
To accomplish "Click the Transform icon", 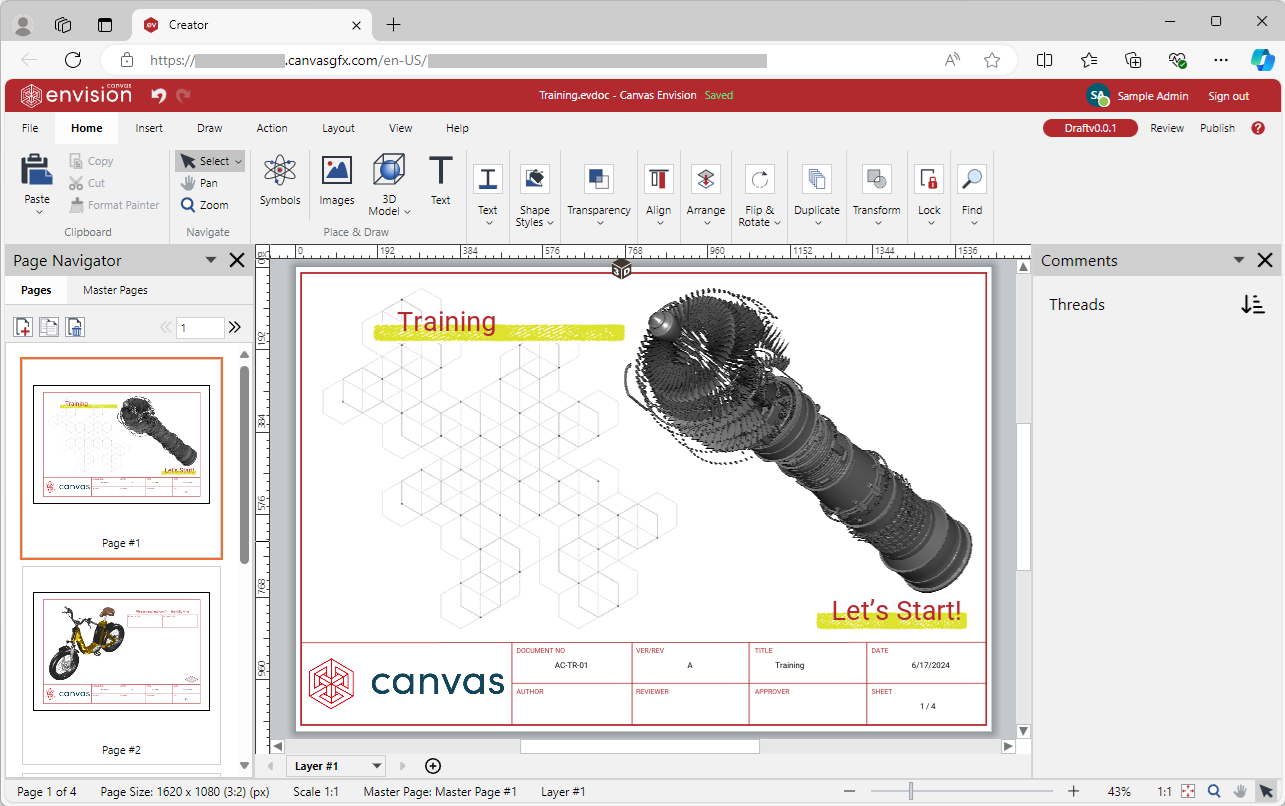I will pos(877,179).
